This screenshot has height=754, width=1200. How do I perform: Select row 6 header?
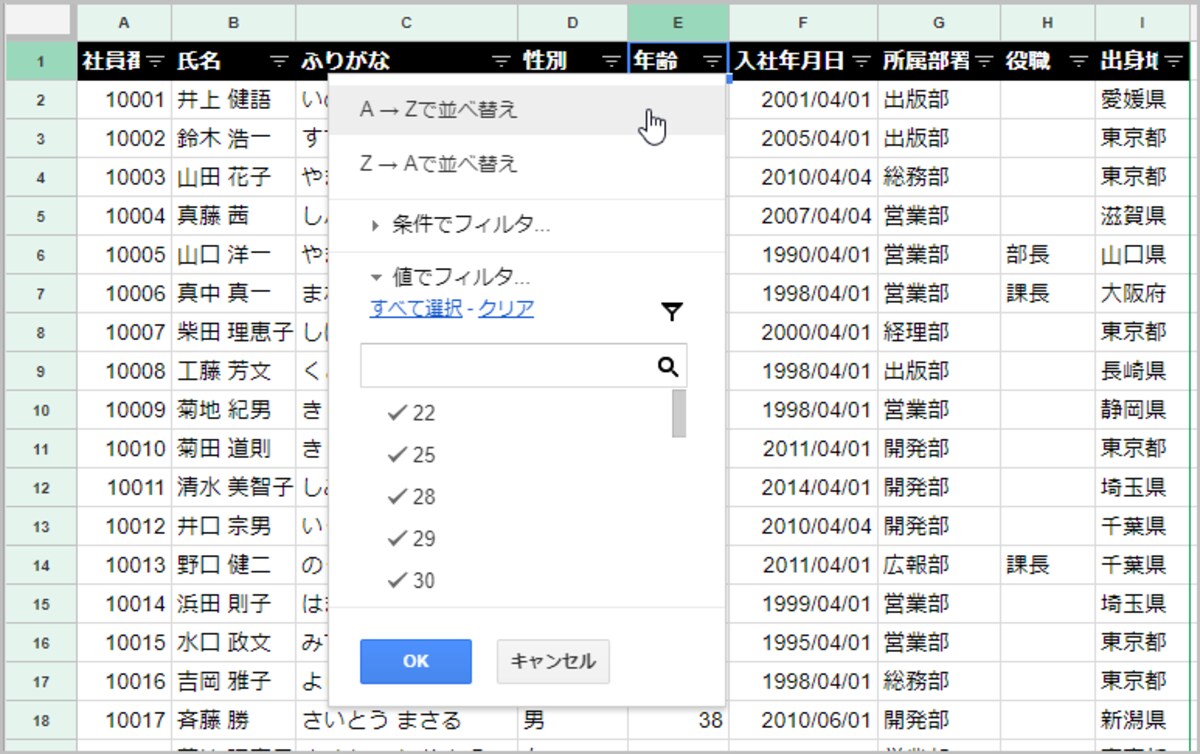tap(41, 255)
